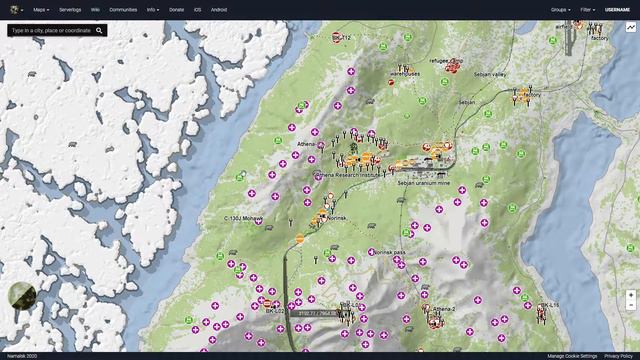Click the orange marker on road south of Norinsk
The height and width of the screenshot is (360, 640).
tap(300, 238)
